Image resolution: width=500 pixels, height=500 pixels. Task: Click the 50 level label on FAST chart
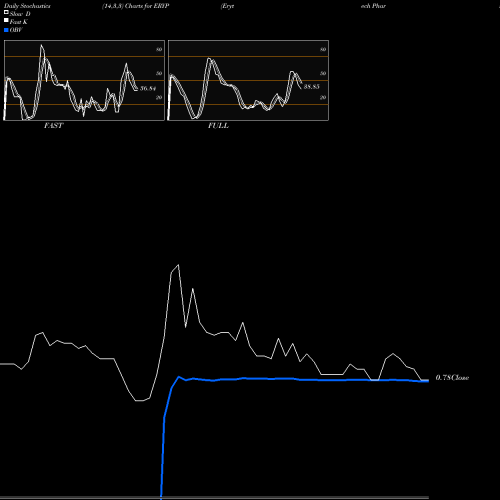pyautogui.click(x=159, y=73)
